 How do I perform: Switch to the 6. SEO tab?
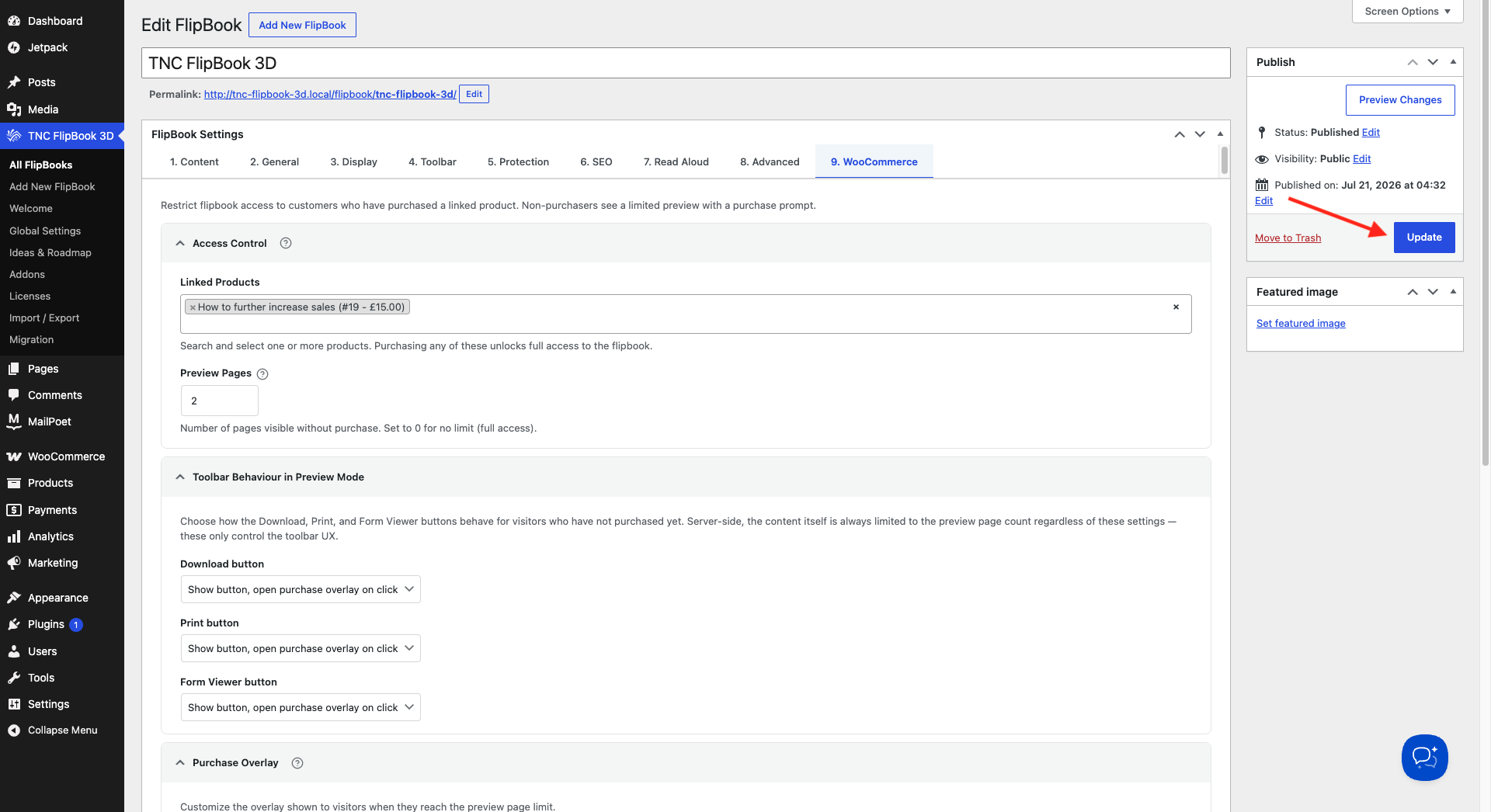[596, 161]
